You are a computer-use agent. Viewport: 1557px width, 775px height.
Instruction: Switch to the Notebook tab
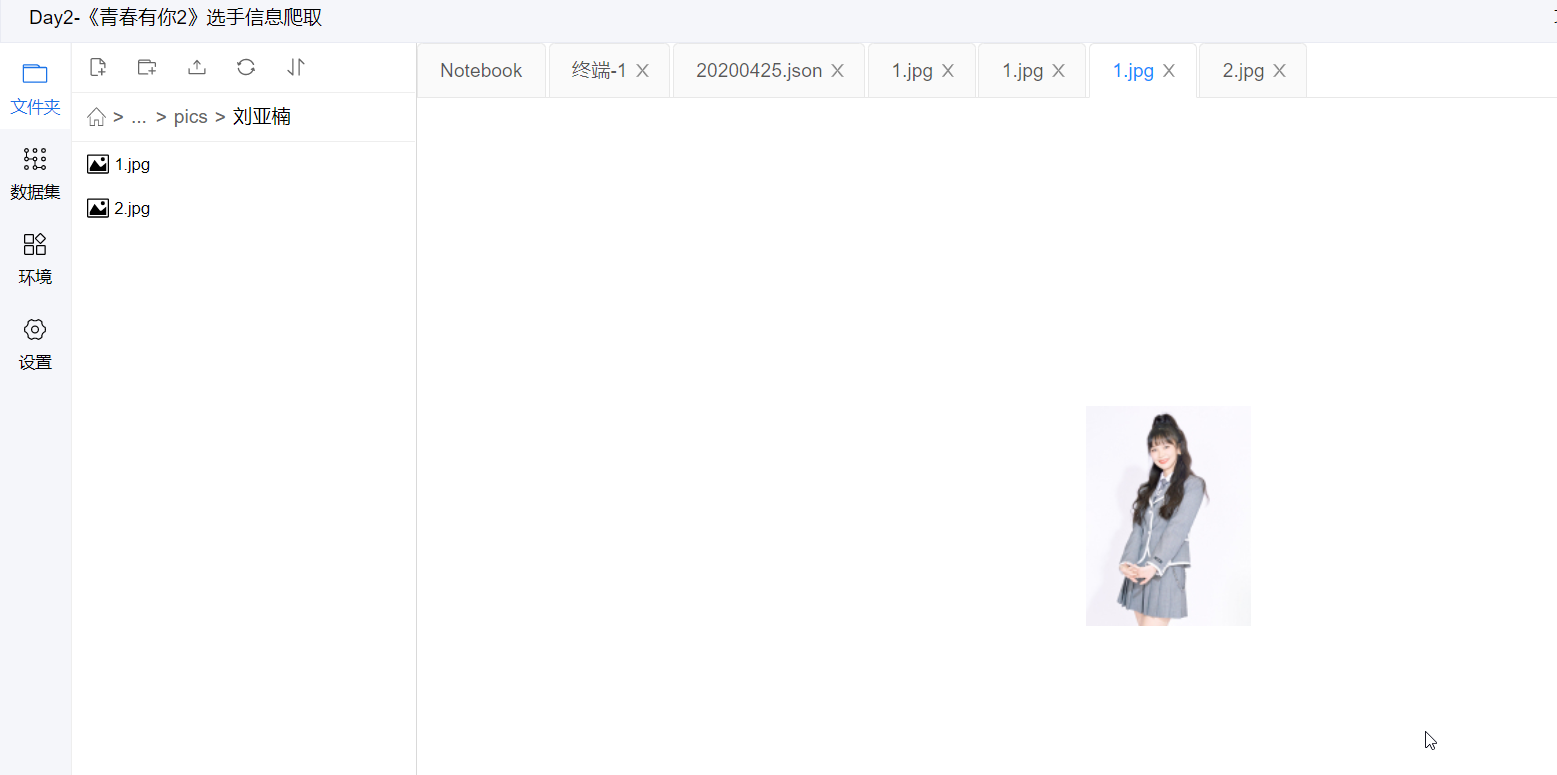pyautogui.click(x=481, y=70)
